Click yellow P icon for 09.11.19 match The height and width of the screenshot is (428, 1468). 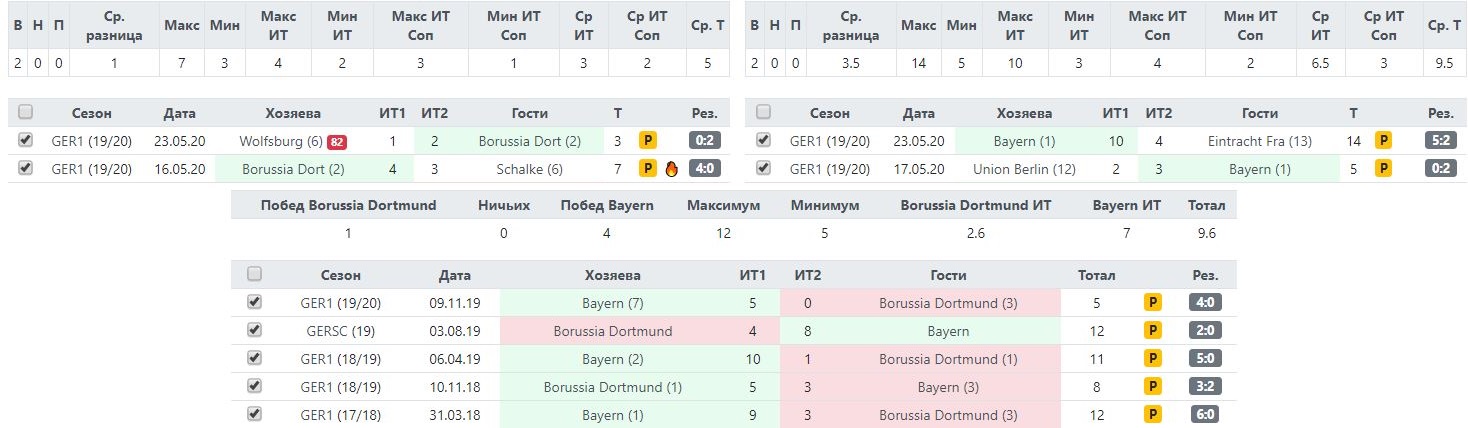tap(1153, 302)
